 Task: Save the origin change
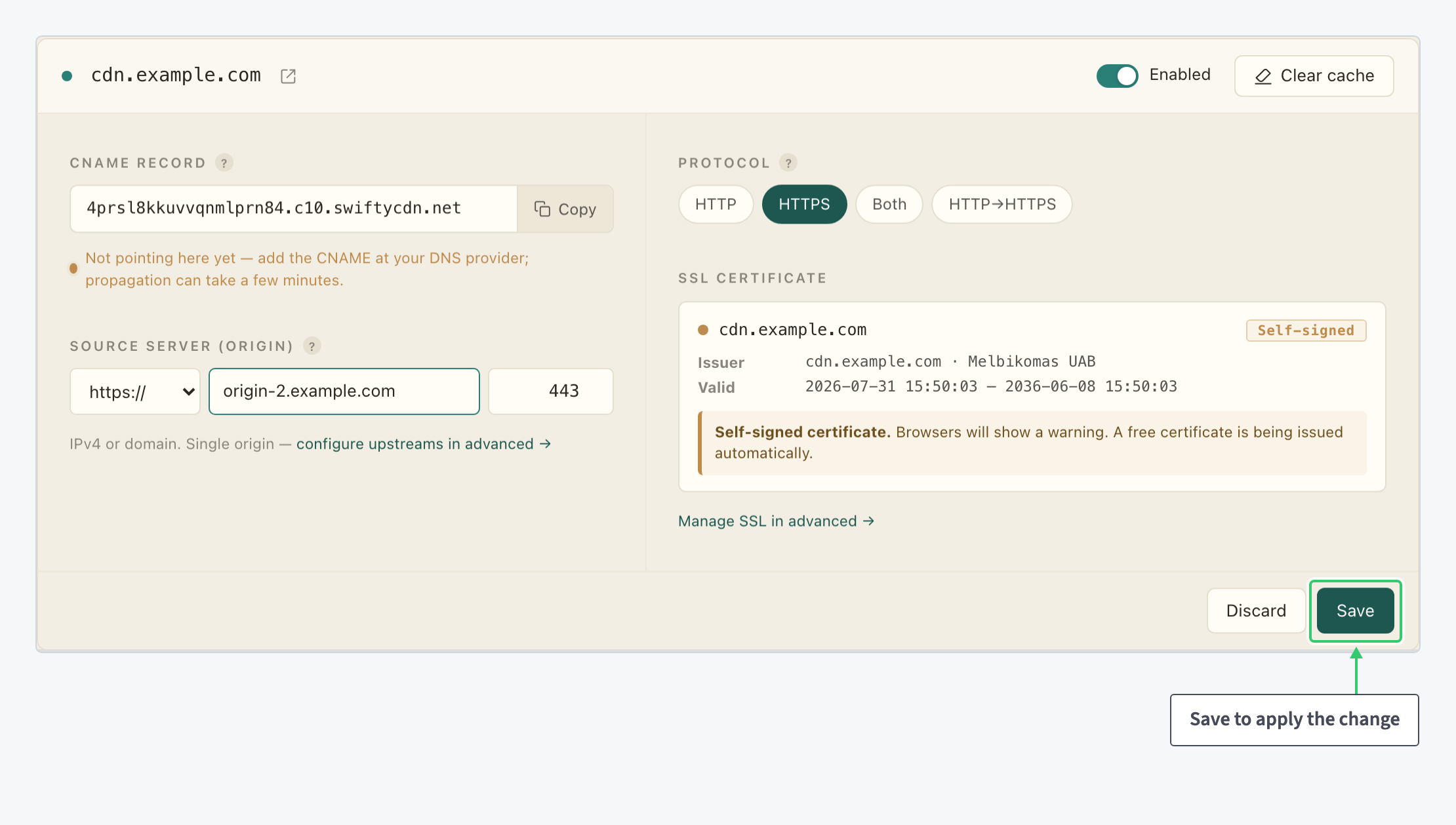pos(1355,611)
